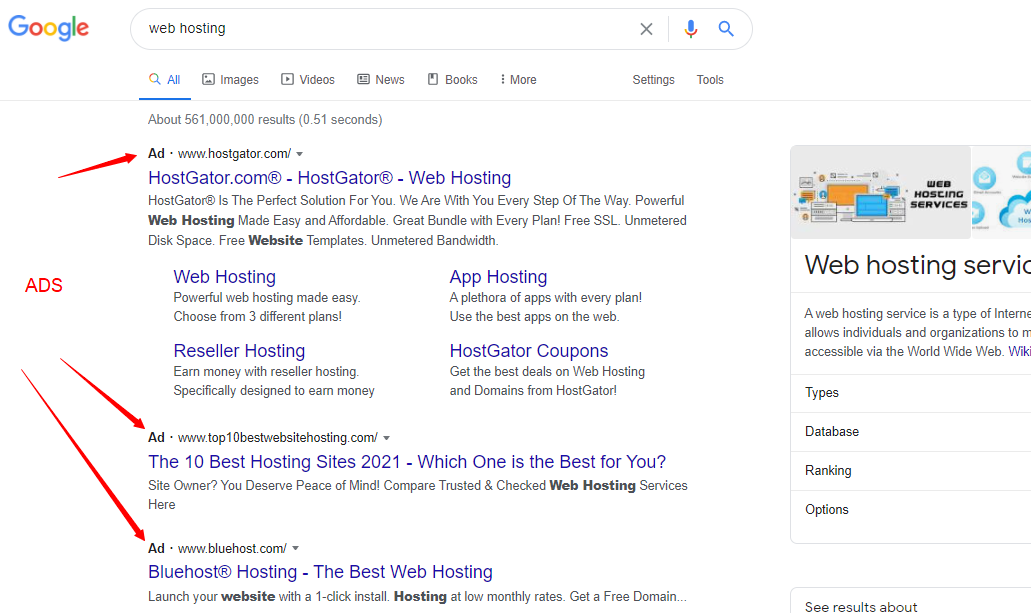Open search Tools
Screen dimensions: 1031x613
coord(710,80)
